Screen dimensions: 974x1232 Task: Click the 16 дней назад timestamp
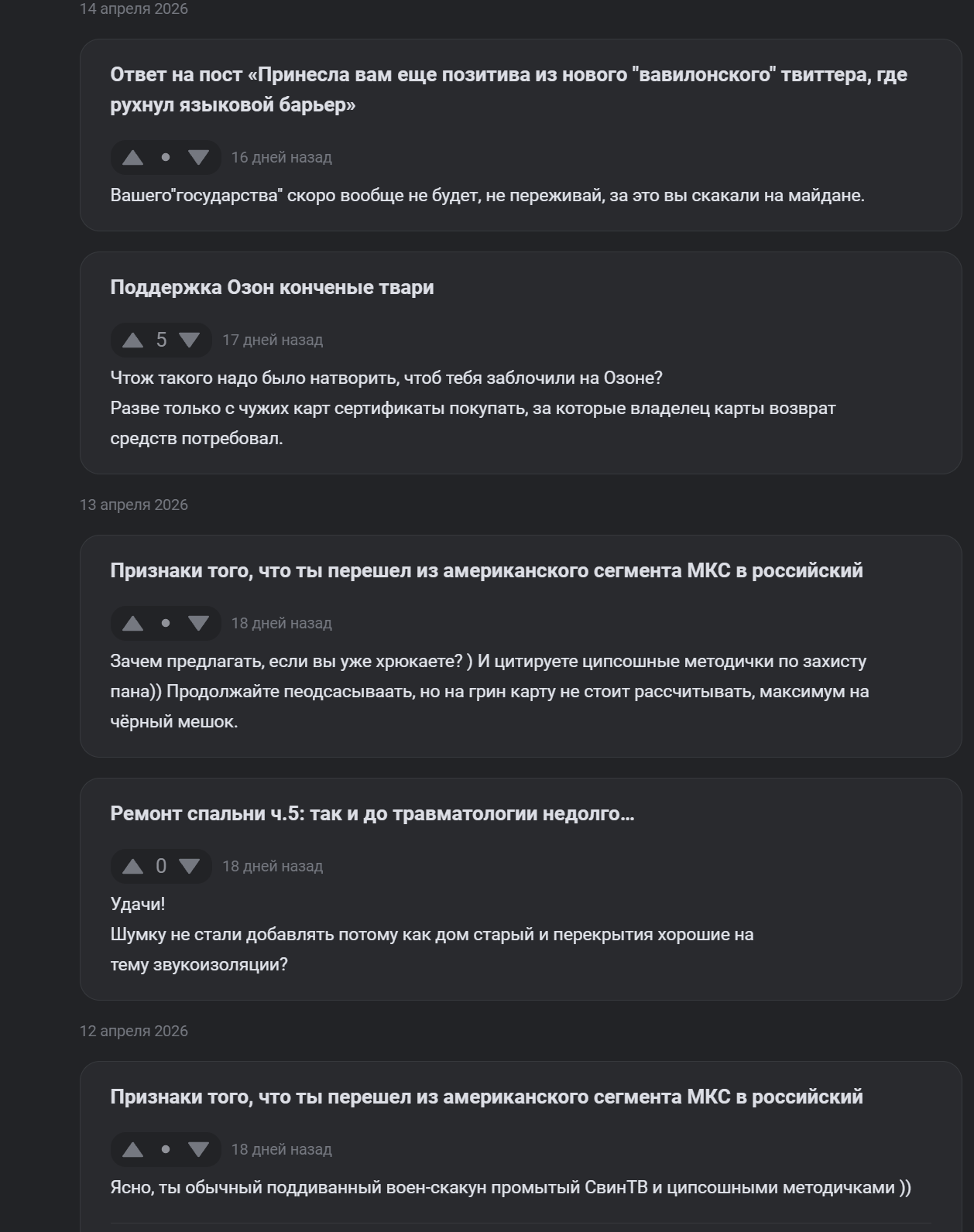tap(282, 158)
